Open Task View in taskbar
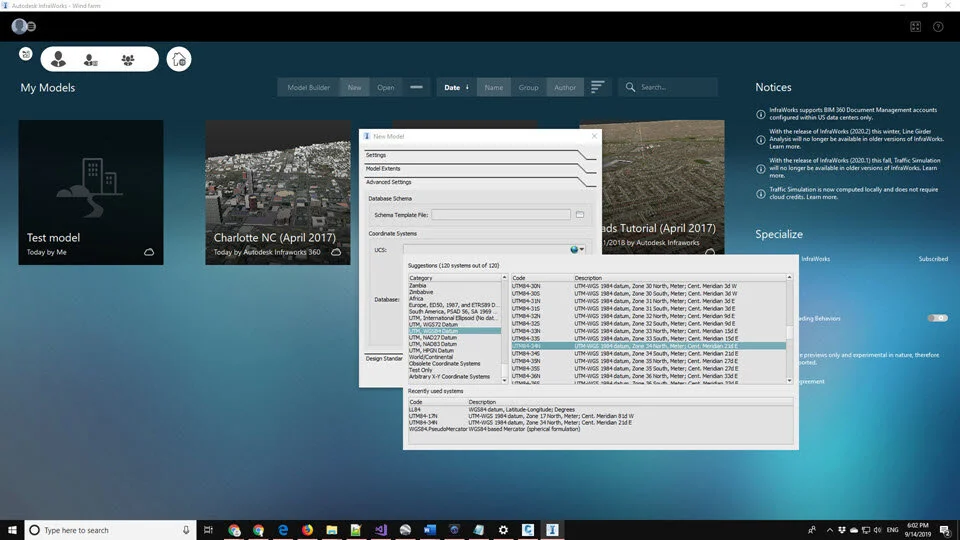Viewport: 960px width, 540px height. click(208, 530)
